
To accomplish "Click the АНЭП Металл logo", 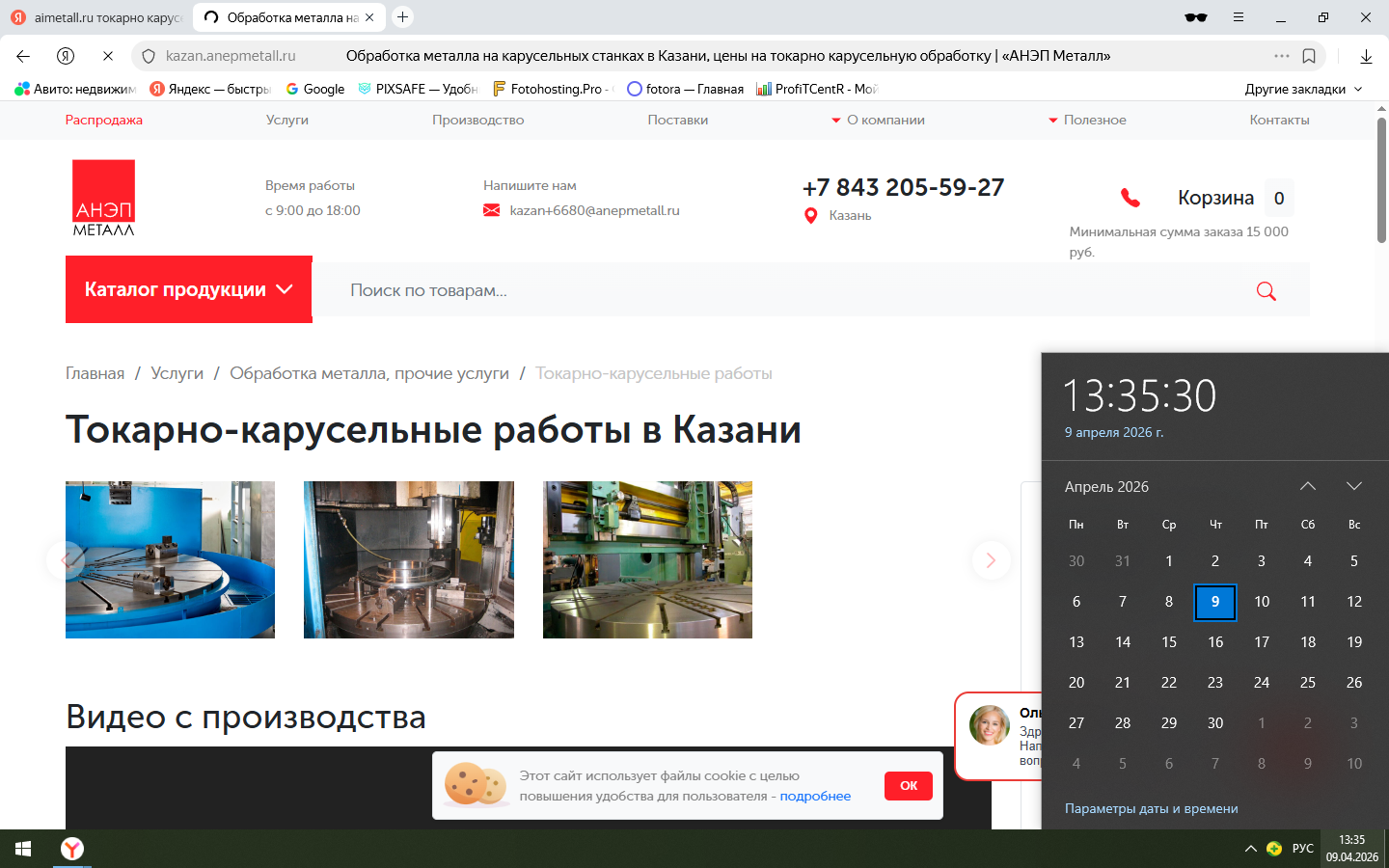I will (104, 198).
